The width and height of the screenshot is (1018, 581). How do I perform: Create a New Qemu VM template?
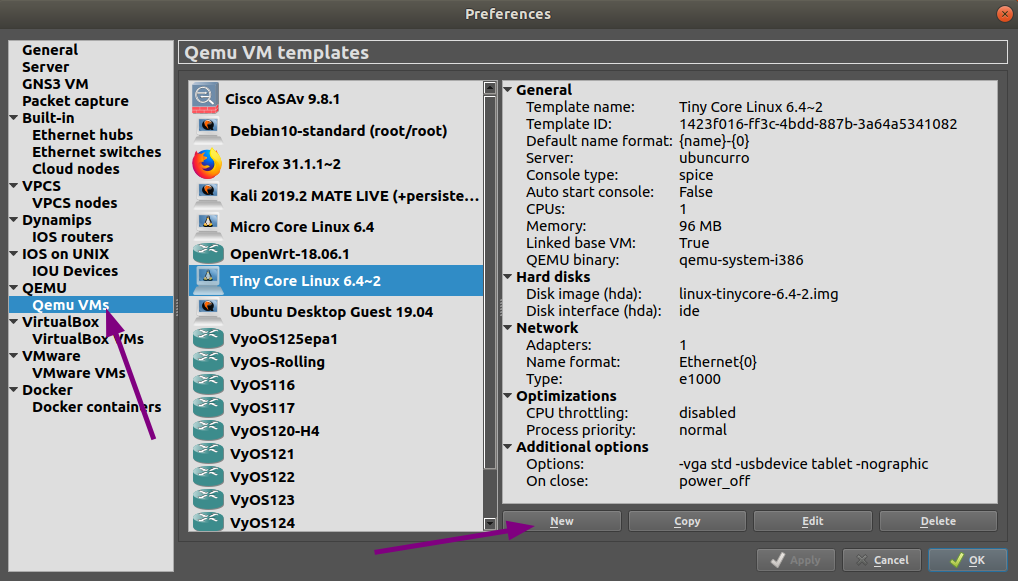point(561,521)
